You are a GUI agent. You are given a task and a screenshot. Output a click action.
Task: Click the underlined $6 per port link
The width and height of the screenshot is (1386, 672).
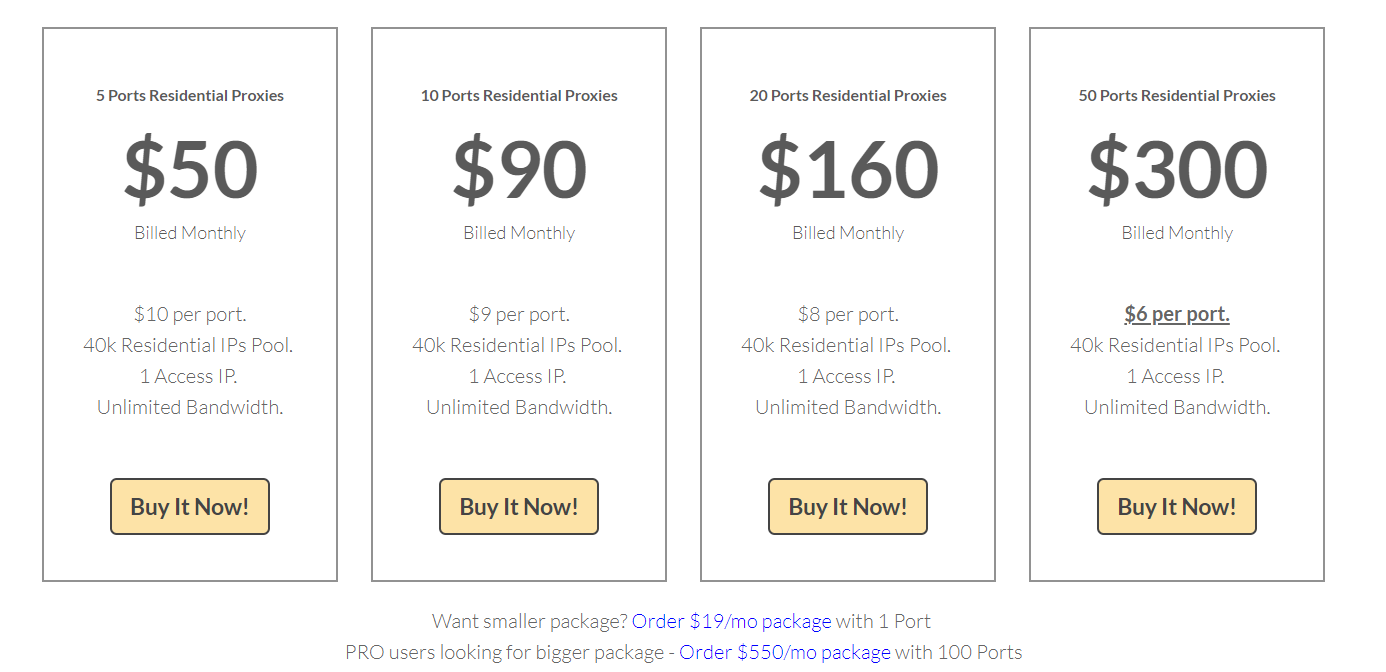(x=1176, y=313)
